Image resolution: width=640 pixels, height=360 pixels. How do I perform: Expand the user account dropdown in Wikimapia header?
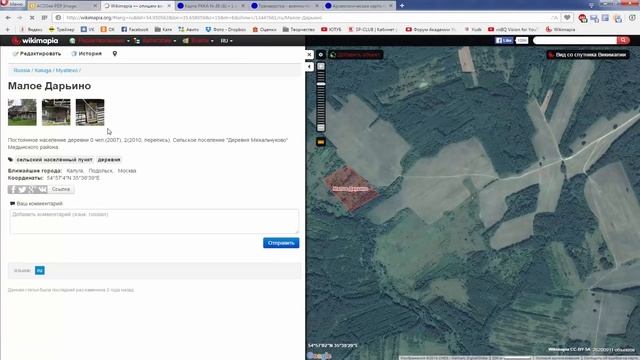click(x=100, y=41)
